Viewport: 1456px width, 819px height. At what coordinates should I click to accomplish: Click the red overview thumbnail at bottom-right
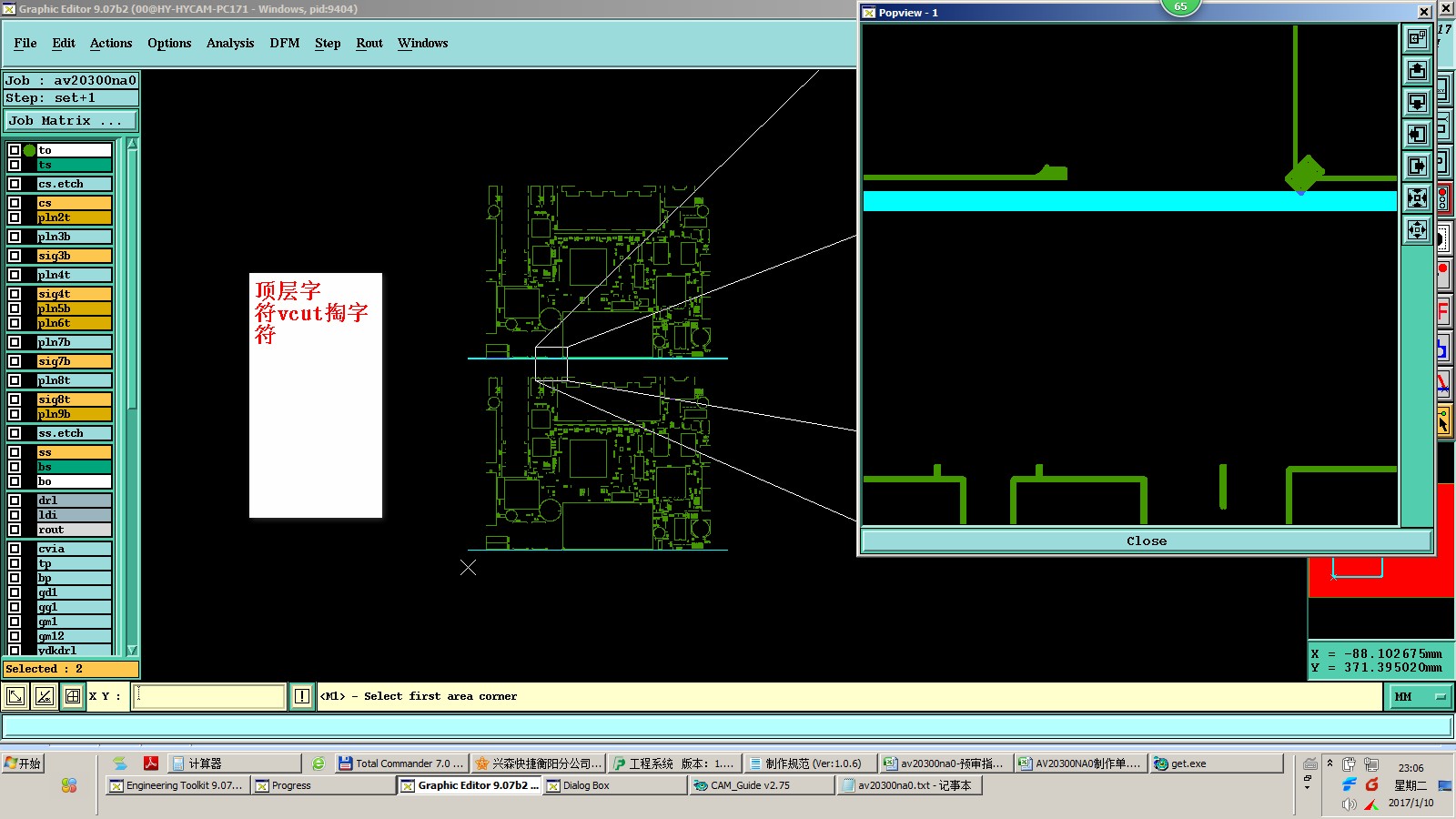pyautogui.click(x=1380, y=577)
